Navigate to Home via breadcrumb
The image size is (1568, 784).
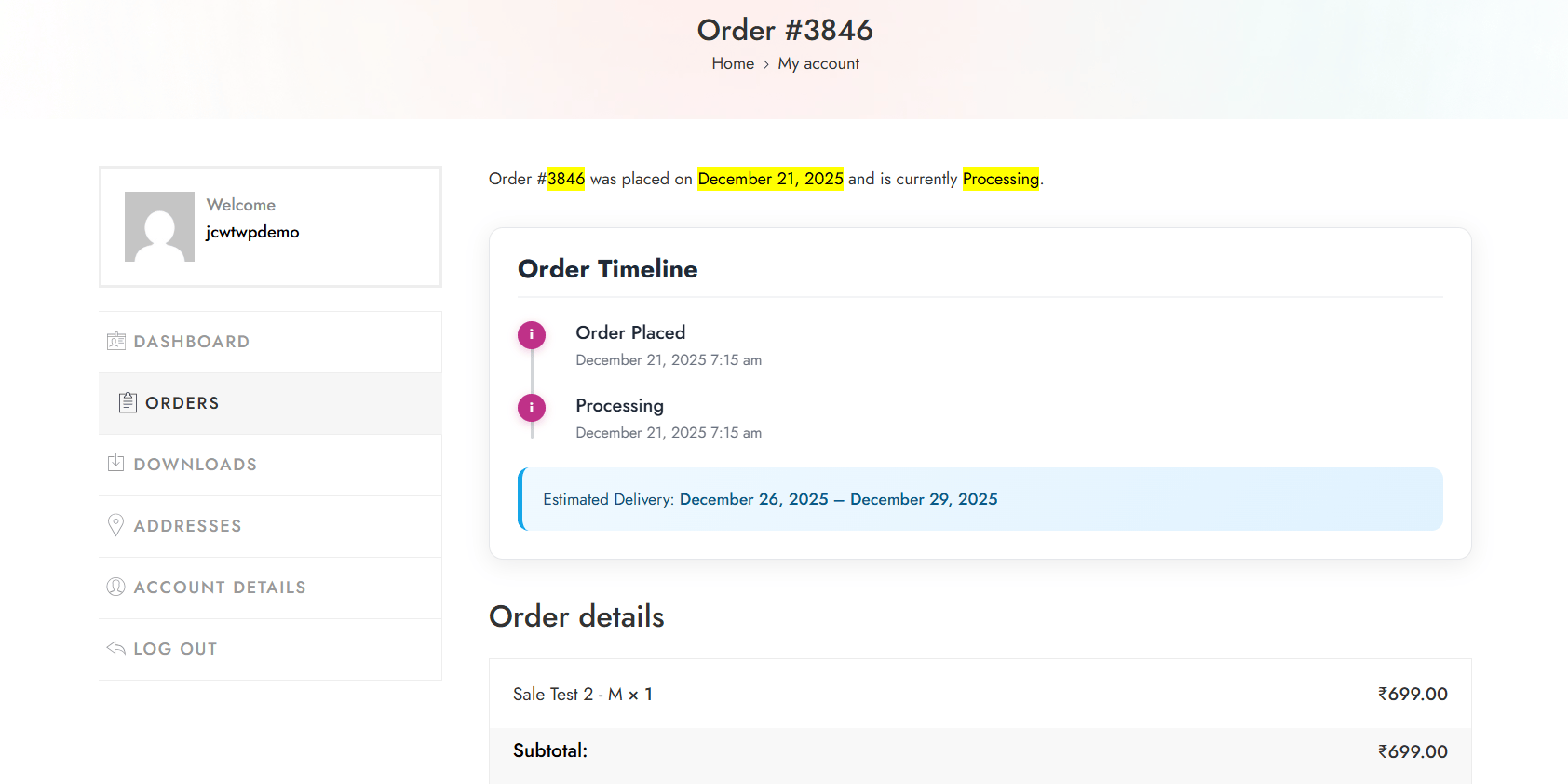[733, 63]
